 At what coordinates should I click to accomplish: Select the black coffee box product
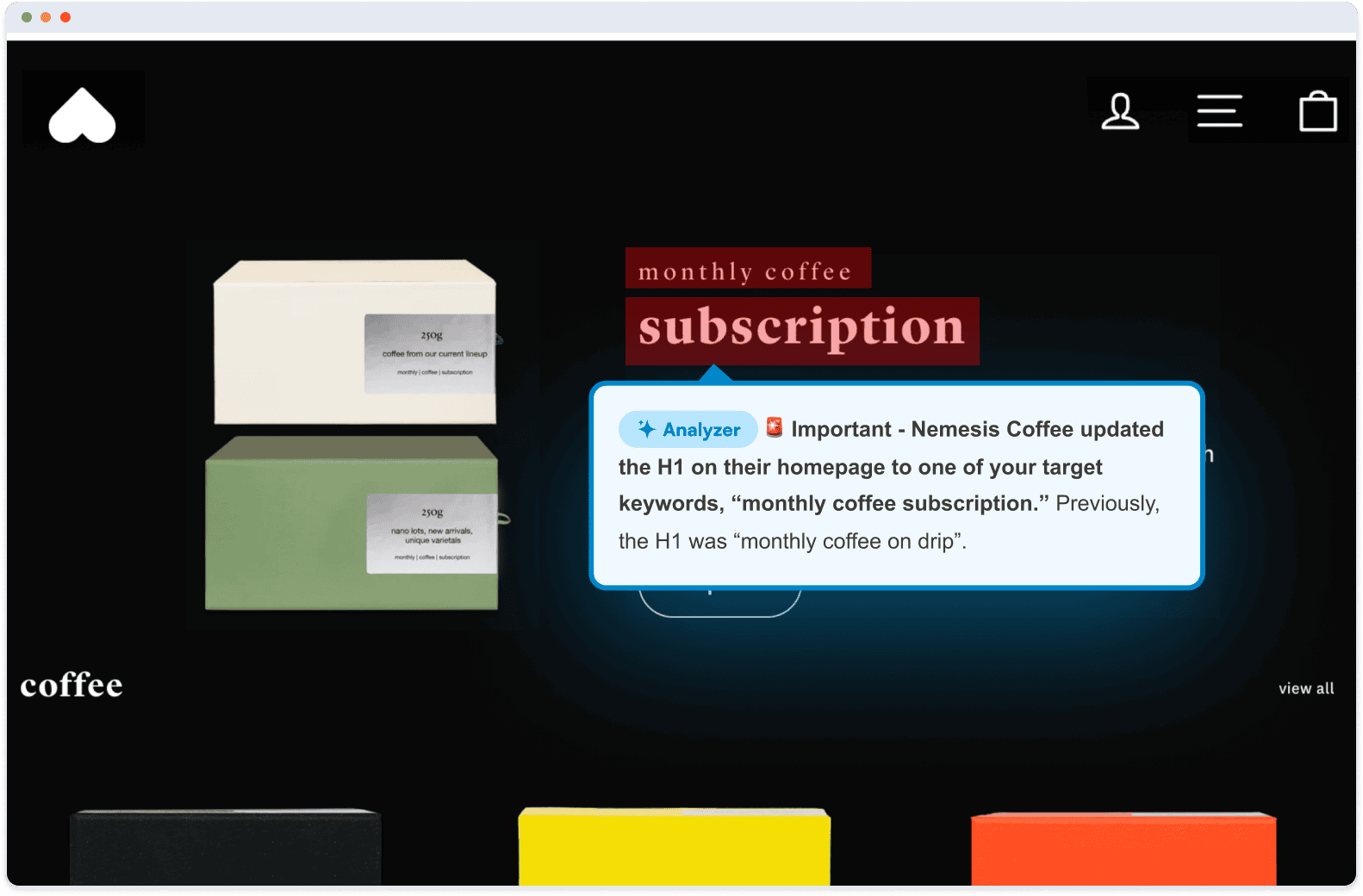[x=225, y=847]
